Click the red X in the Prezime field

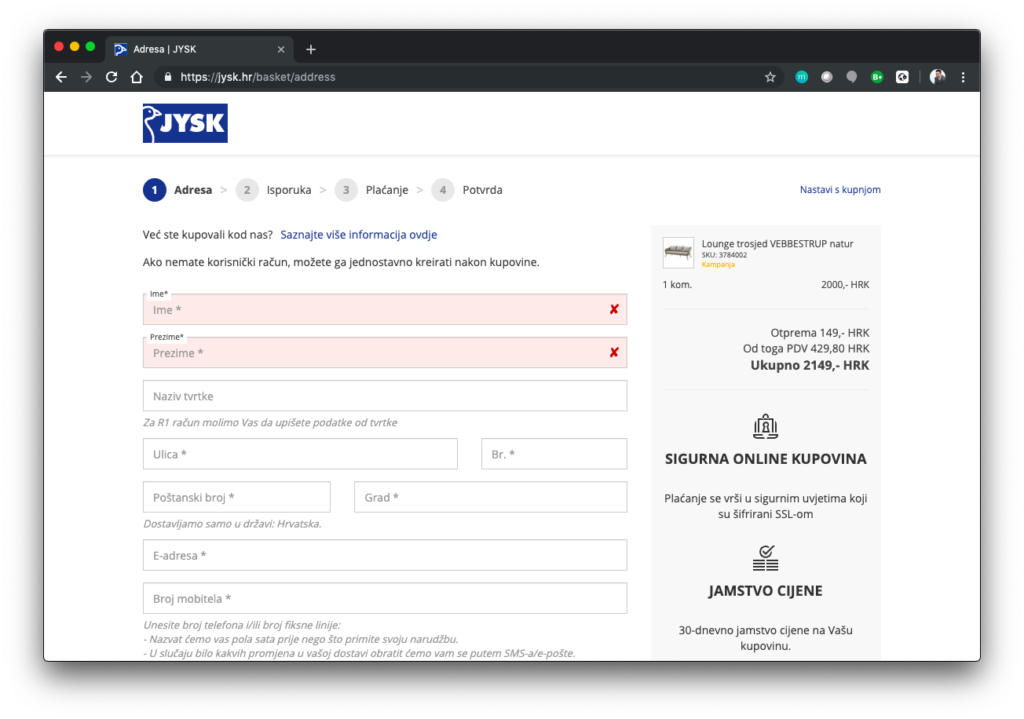pyautogui.click(x=614, y=353)
